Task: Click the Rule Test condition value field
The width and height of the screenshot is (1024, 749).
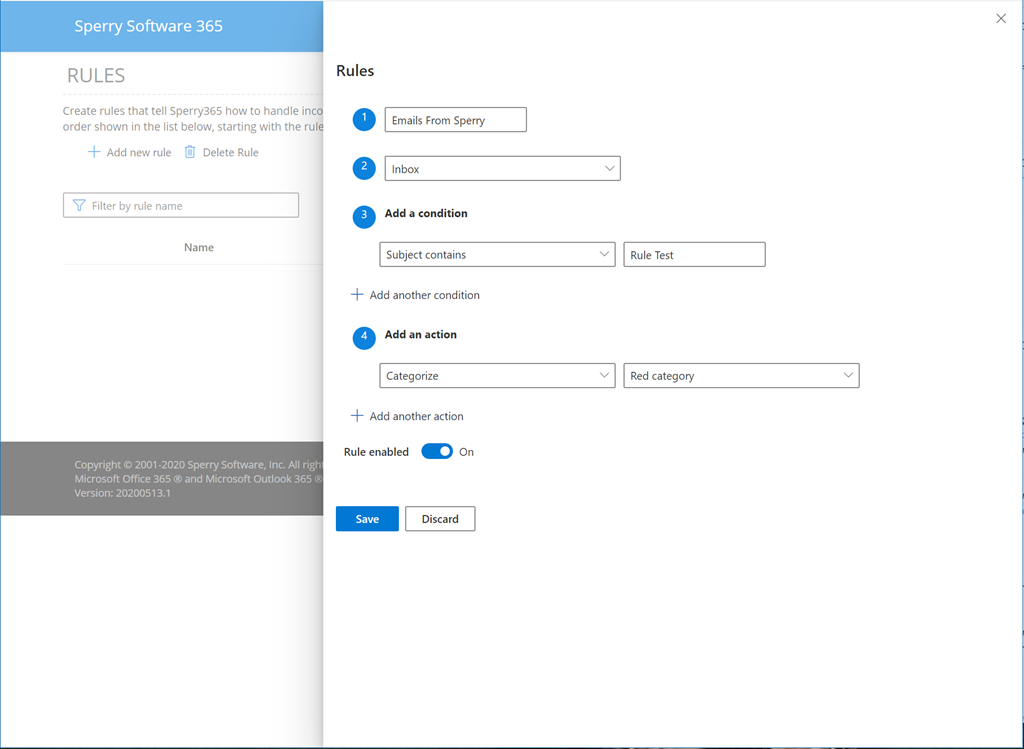Action: [694, 255]
